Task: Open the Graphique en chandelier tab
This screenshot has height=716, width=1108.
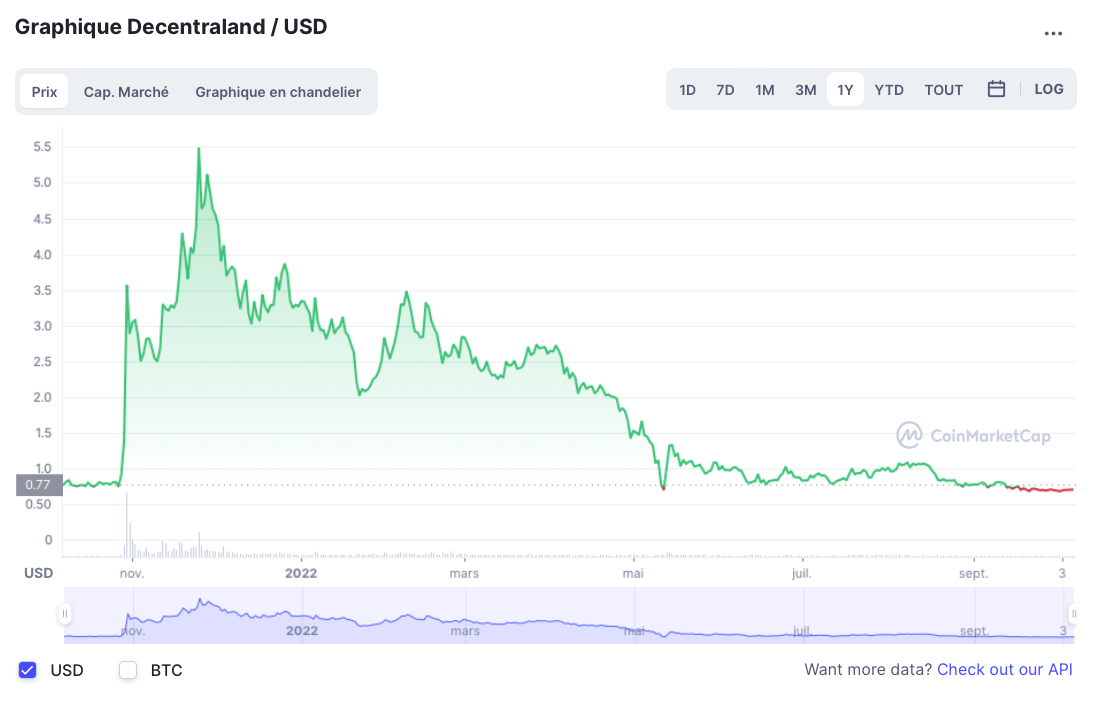Action: [x=278, y=92]
